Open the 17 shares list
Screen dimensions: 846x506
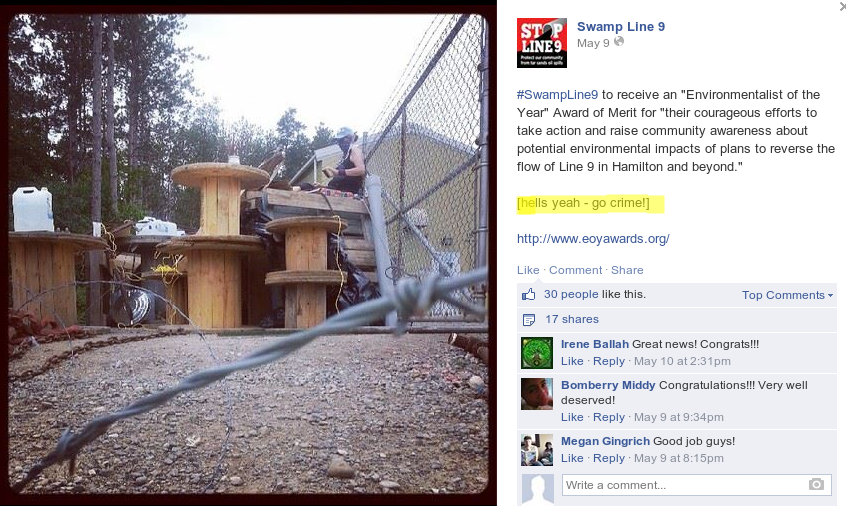click(x=572, y=319)
